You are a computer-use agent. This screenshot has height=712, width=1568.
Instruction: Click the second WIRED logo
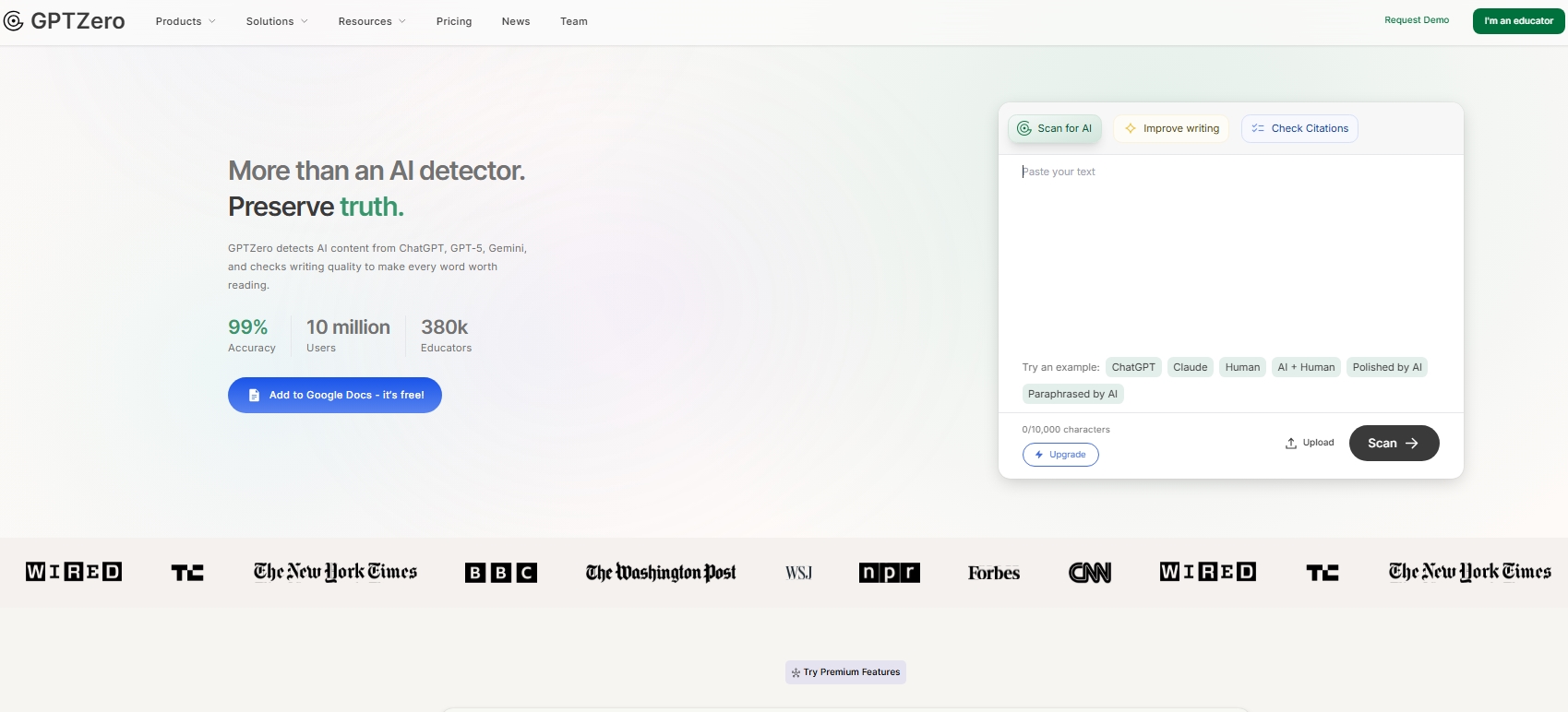pos(1208,572)
